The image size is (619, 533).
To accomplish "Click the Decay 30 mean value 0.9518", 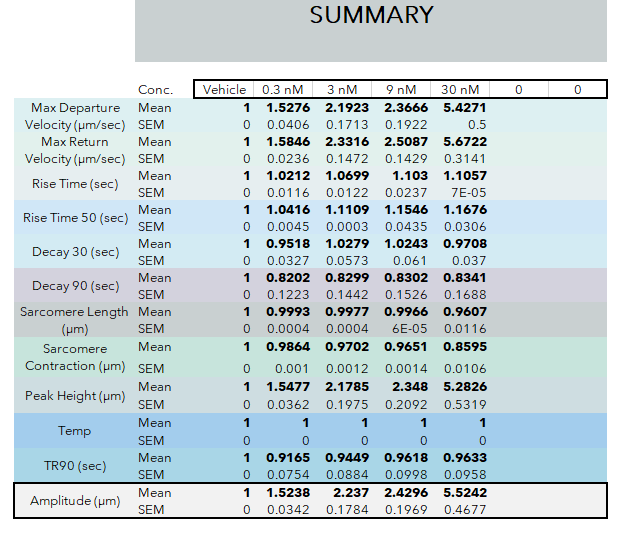I will pyautogui.click(x=288, y=244).
